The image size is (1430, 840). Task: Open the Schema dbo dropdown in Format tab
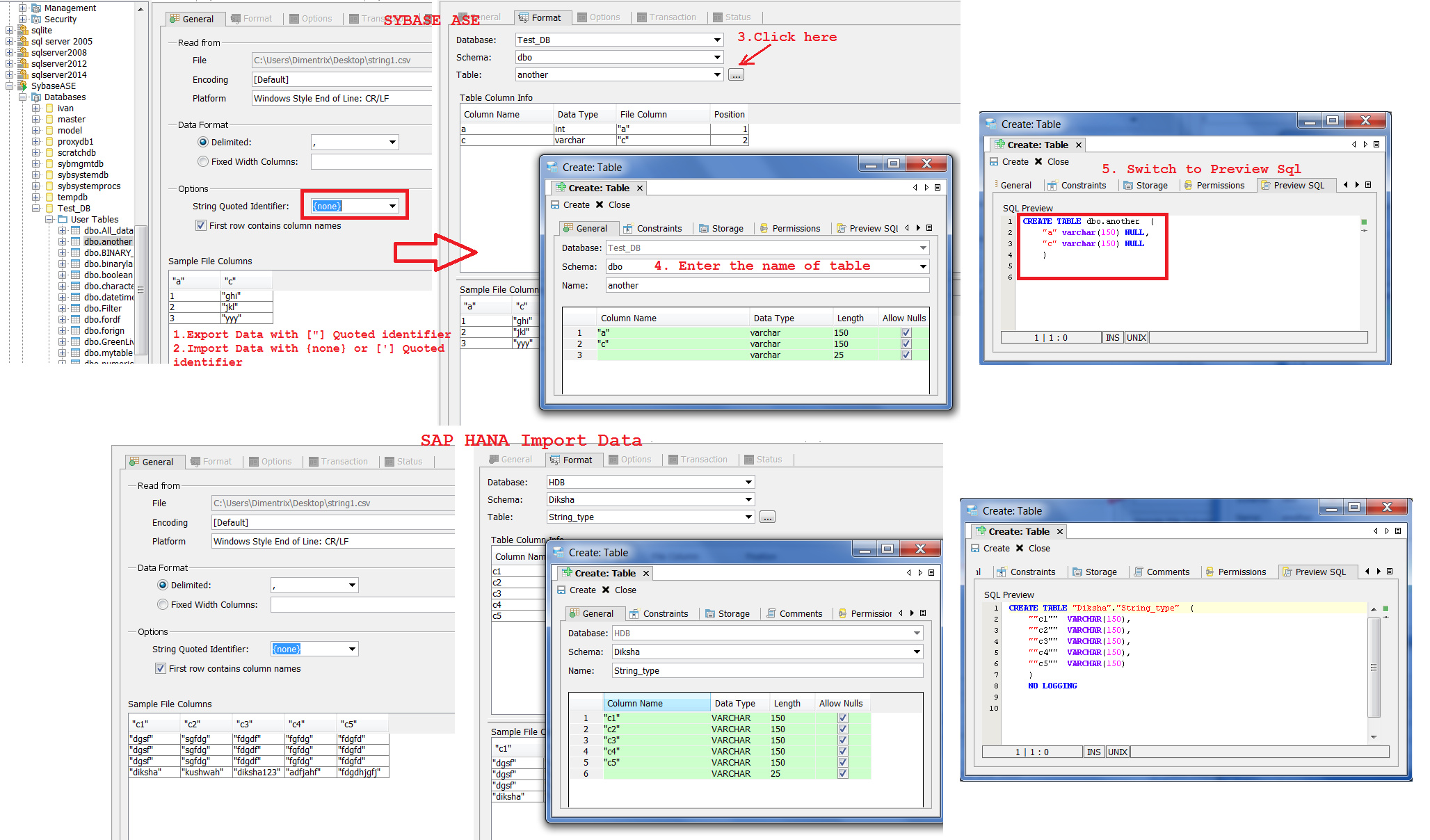point(717,58)
